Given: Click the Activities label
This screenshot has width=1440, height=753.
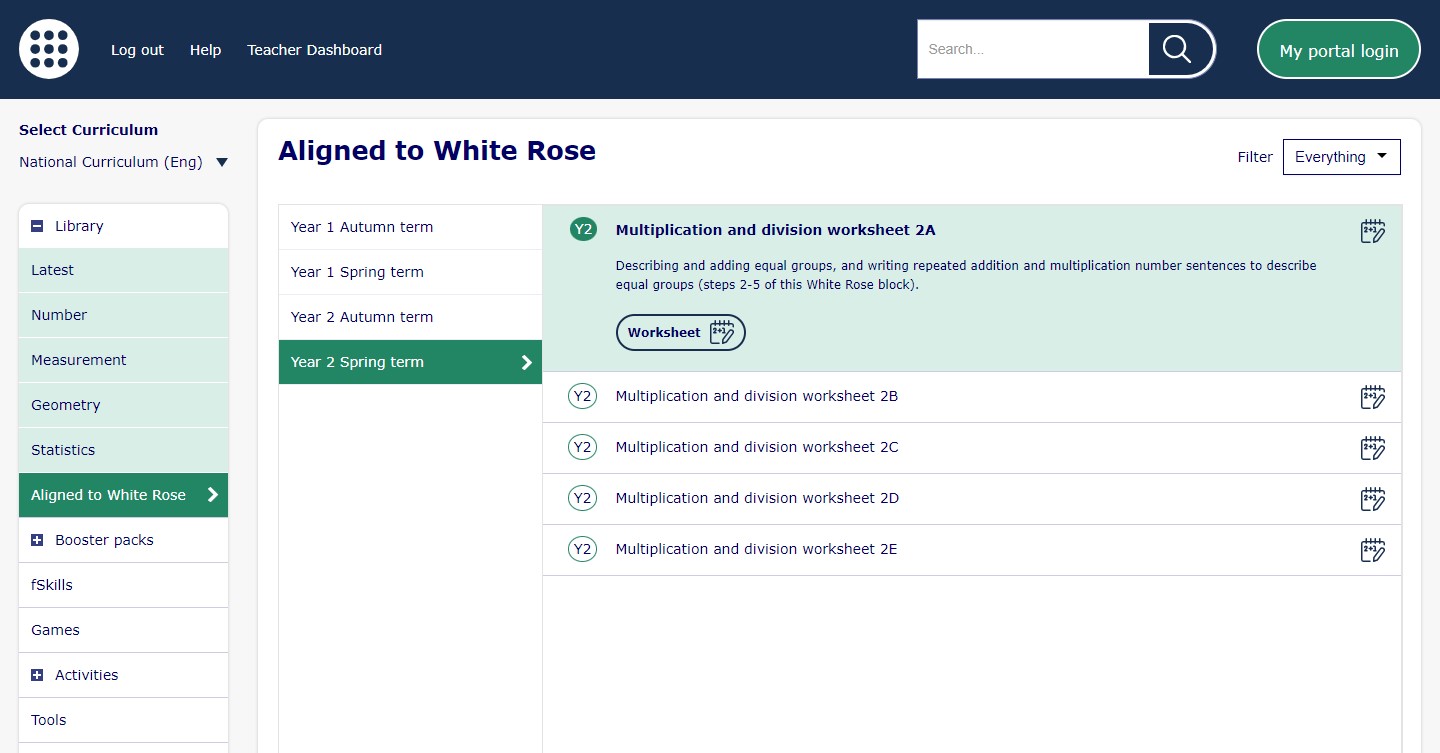Looking at the screenshot, I should [86, 675].
